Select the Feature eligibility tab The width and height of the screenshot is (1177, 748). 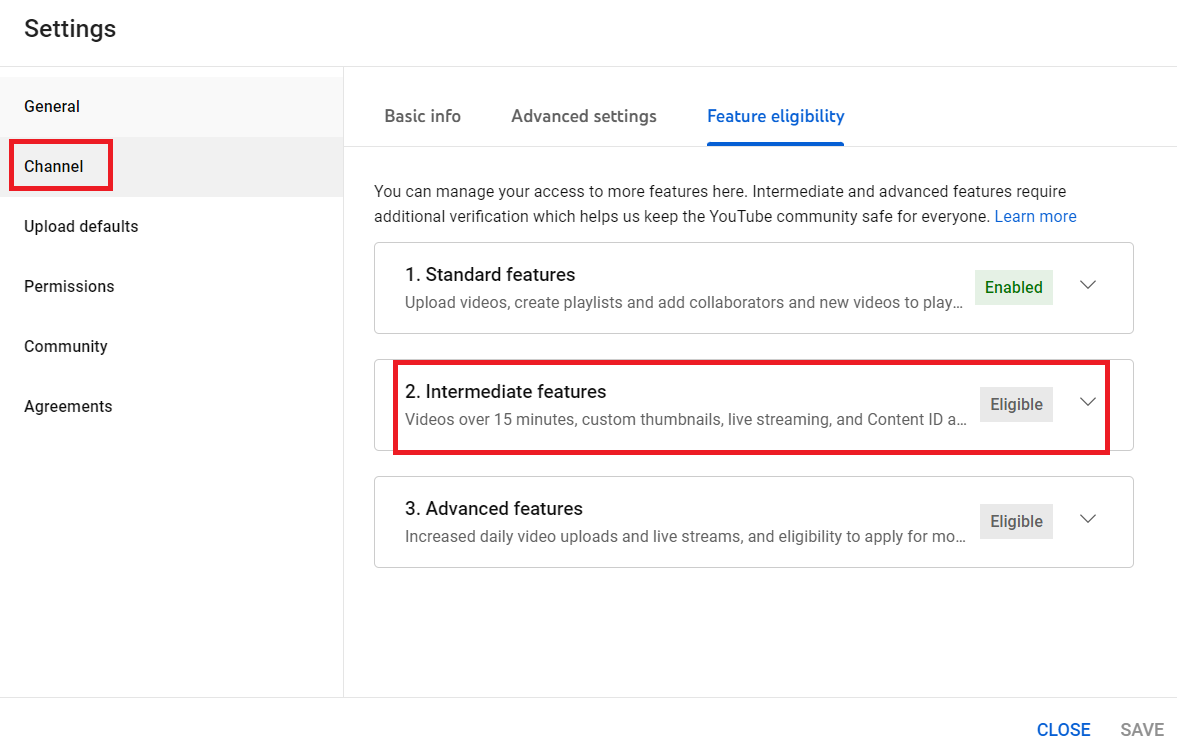(x=775, y=116)
